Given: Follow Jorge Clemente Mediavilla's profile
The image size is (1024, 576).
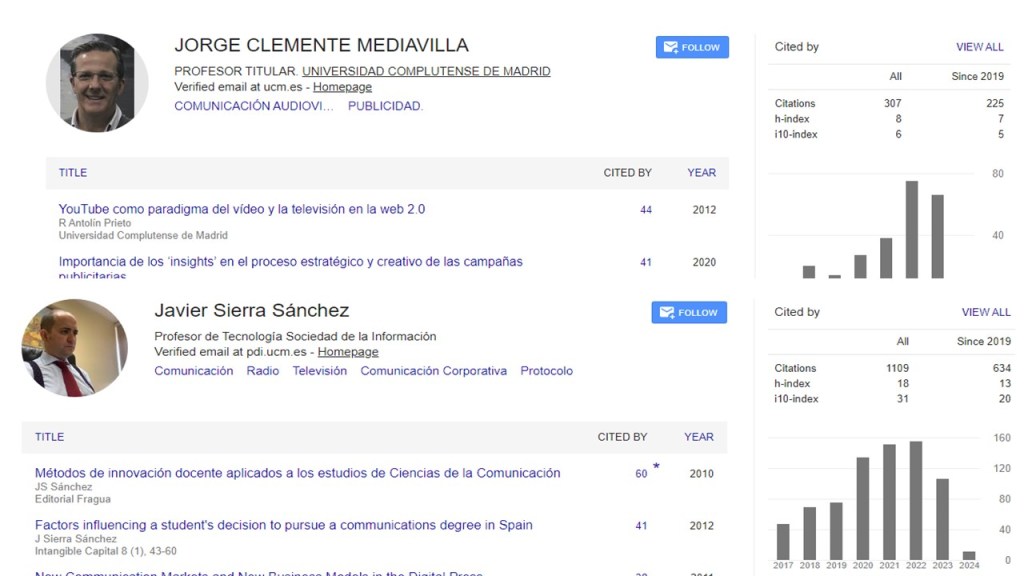Looking at the screenshot, I should (692, 47).
